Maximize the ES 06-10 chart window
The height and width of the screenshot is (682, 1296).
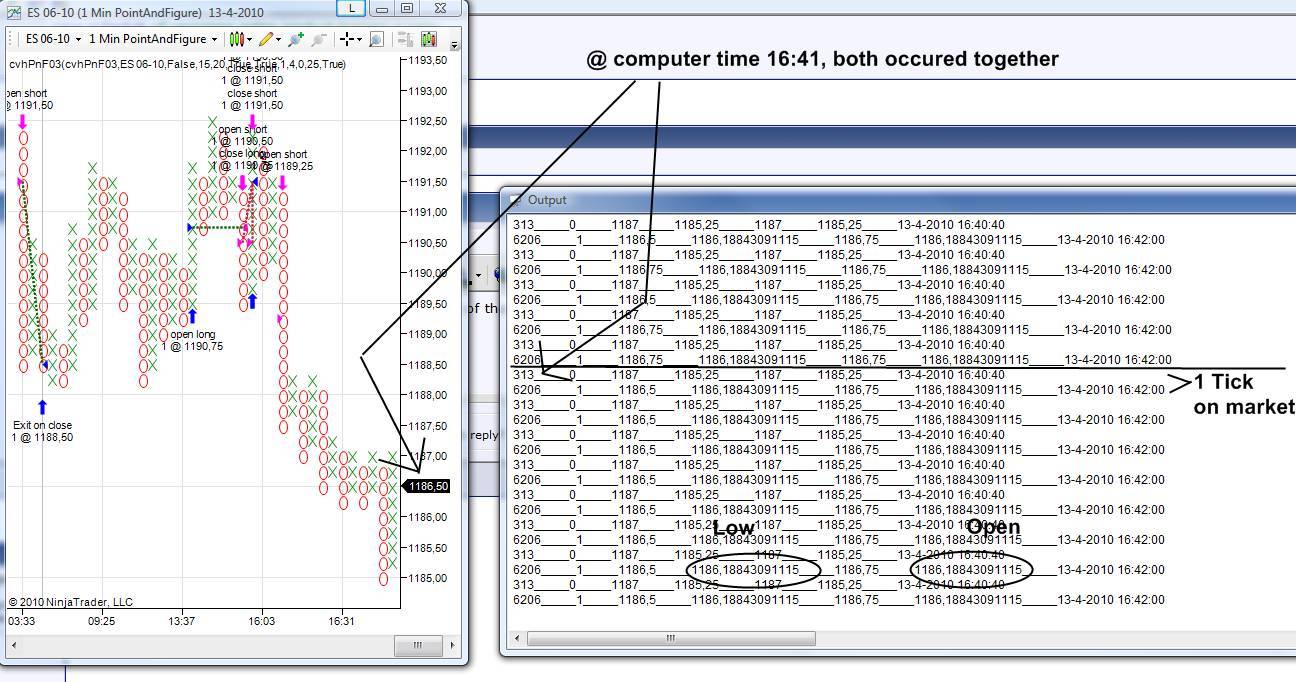coord(407,8)
